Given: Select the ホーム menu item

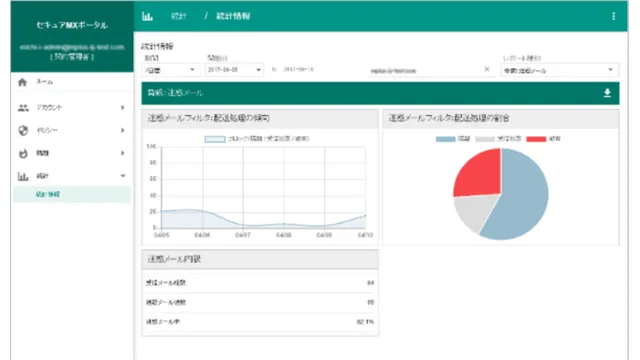Looking at the screenshot, I should pyautogui.click(x=72, y=82).
